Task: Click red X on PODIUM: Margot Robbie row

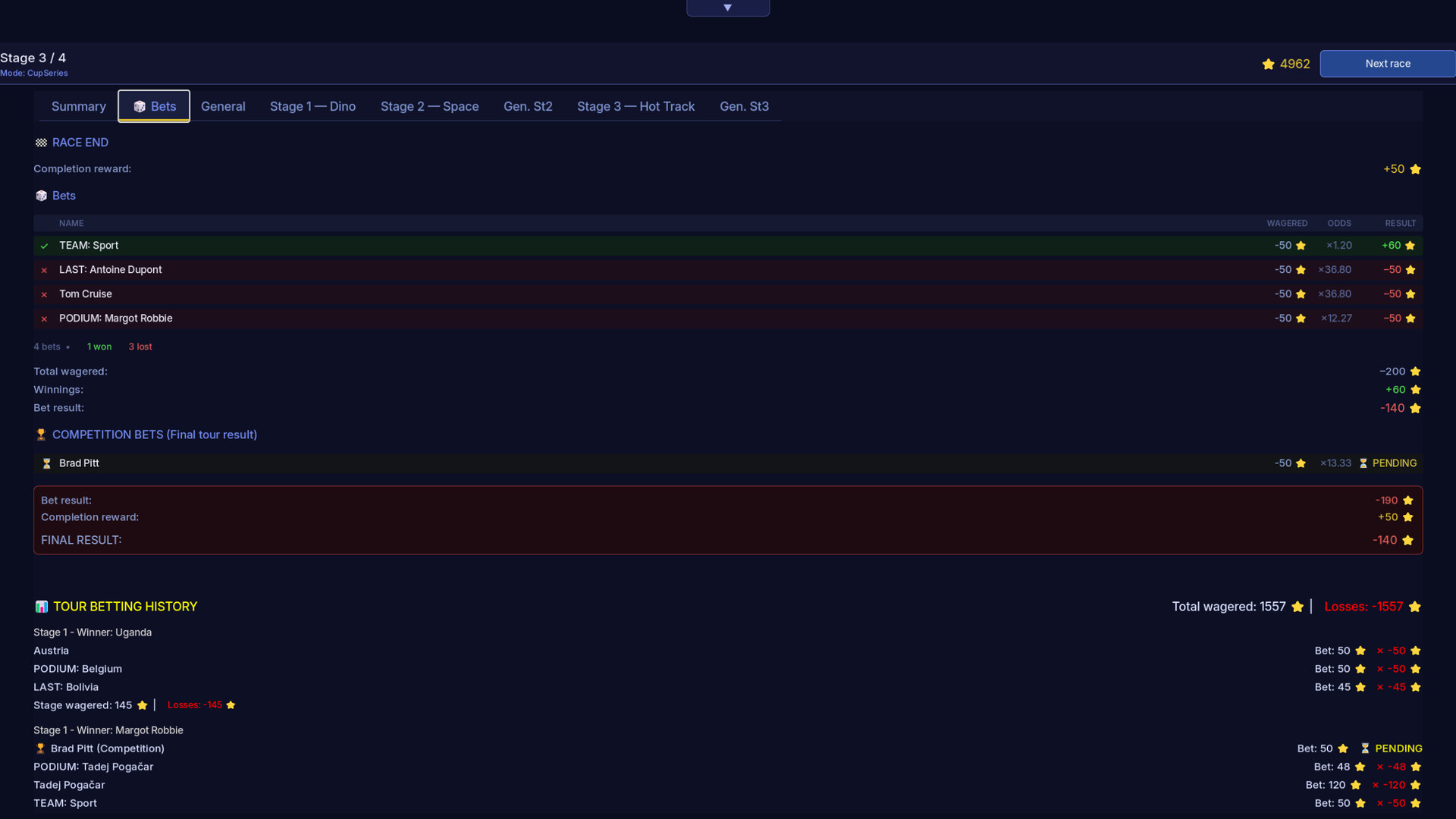Action: tap(44, 318)
